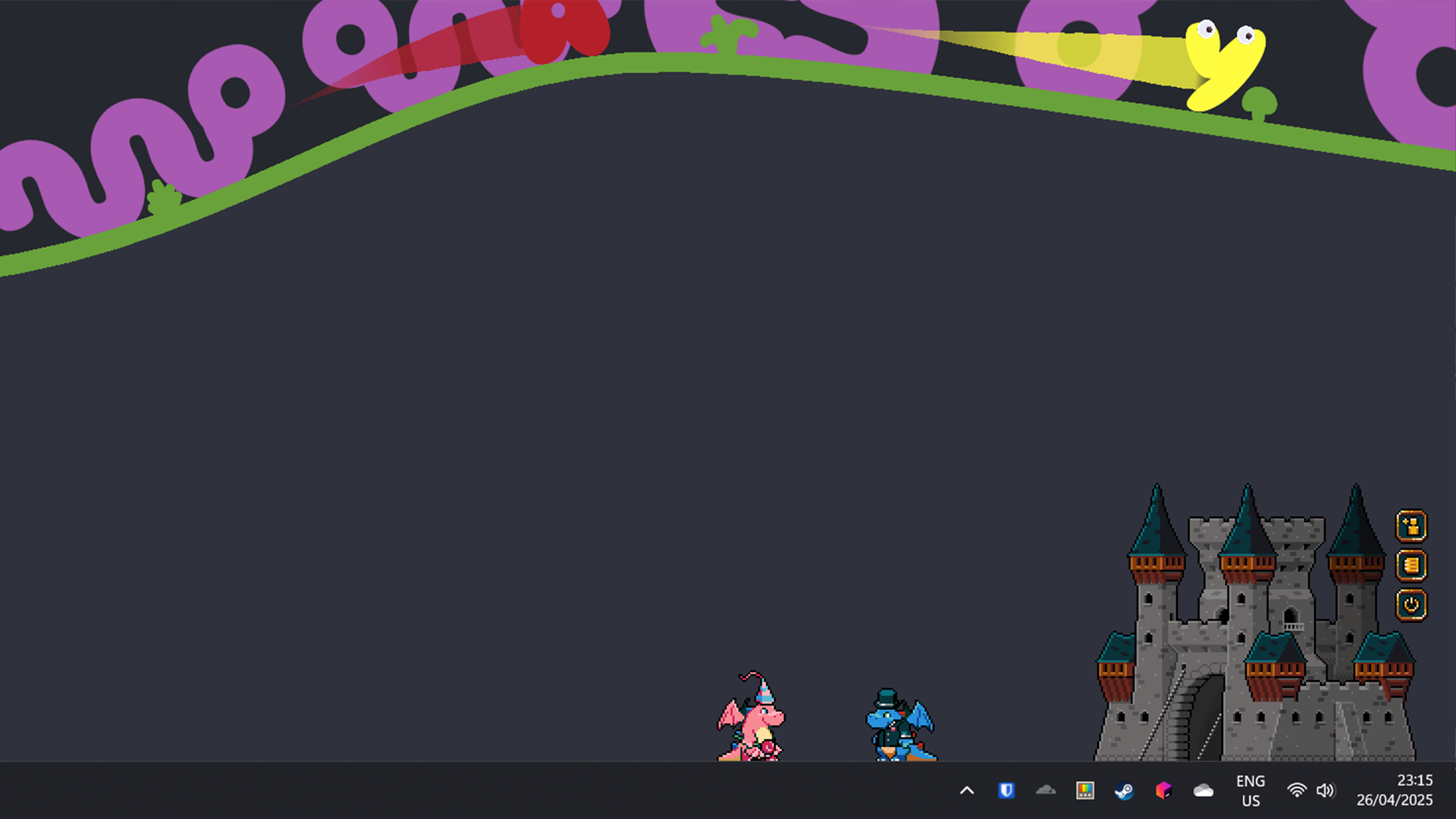Click the blue dragon wearing top hat

pyautogui.click(x=900, y=724)
